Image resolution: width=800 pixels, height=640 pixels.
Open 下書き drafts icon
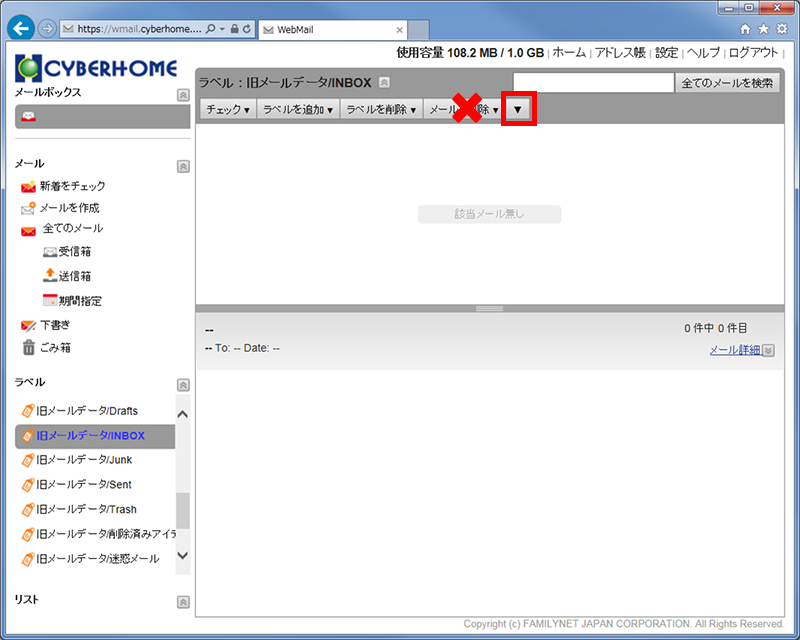click(x=28, y=325)
